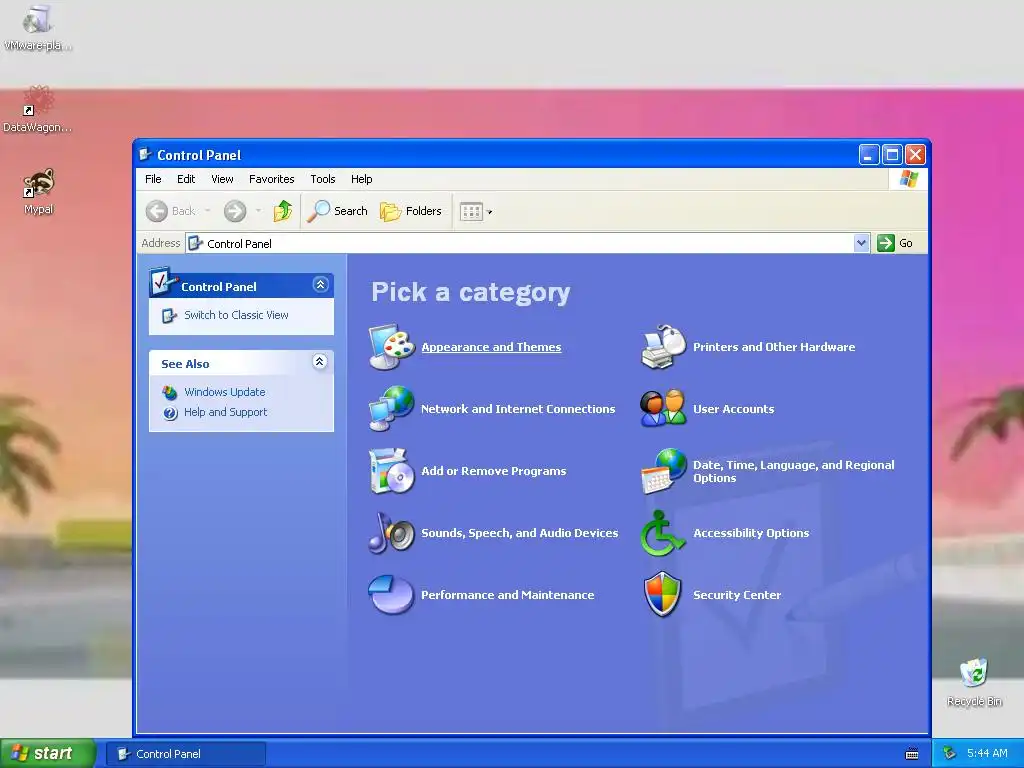Click the Windows flag logo in menu bar
The height and width of the screenshot is (768, 1024).
(x=908, y=179)
